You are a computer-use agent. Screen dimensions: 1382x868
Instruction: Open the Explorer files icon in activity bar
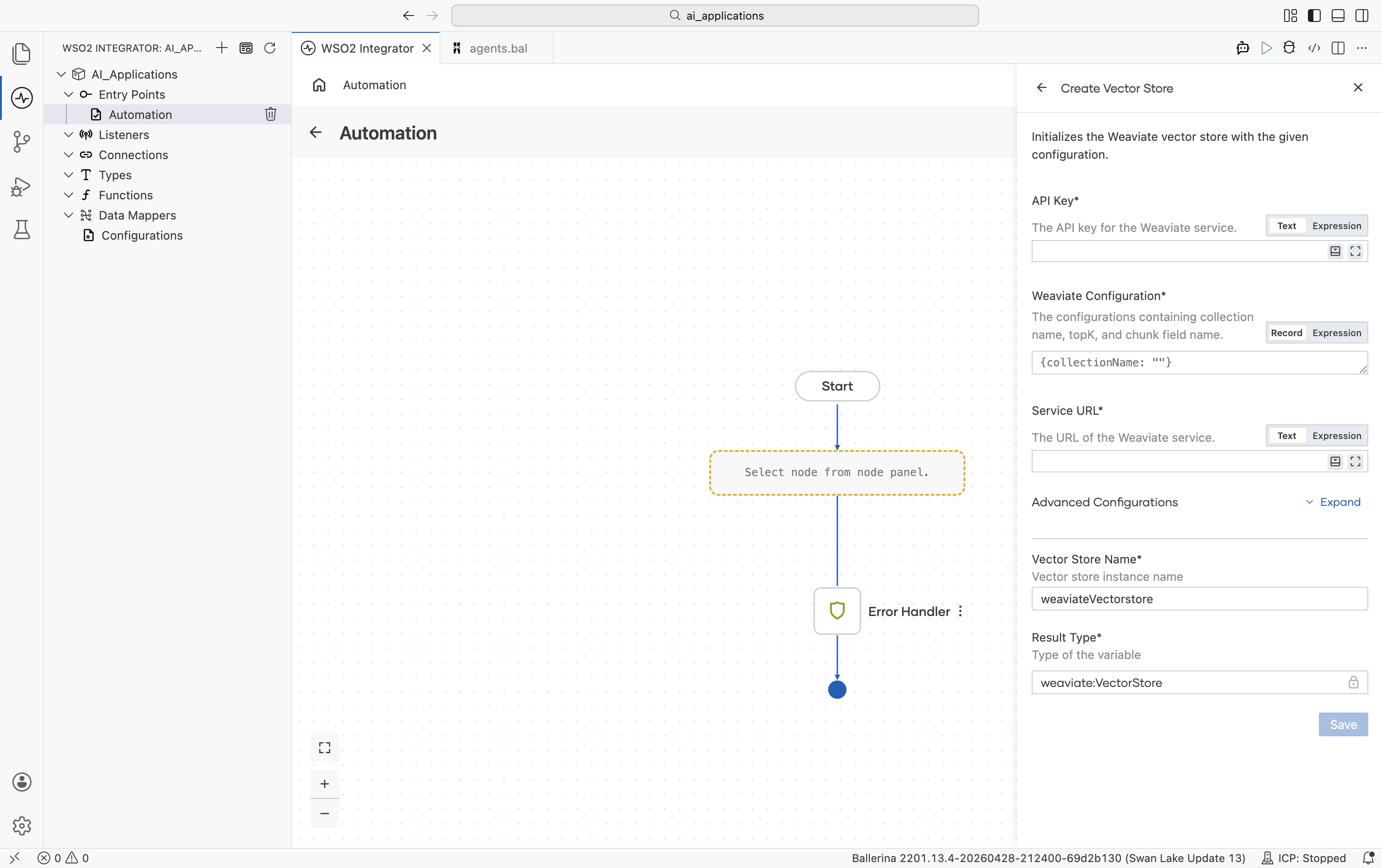22,54
